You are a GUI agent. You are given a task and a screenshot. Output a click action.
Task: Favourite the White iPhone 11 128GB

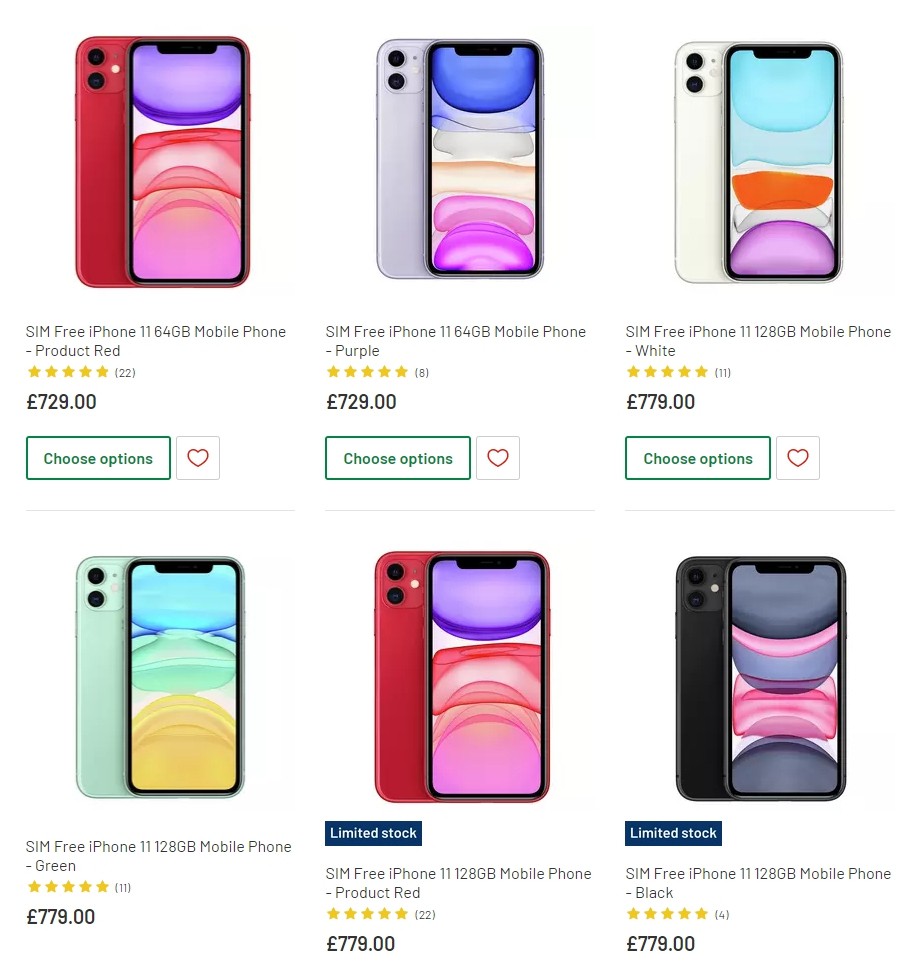[x=797, y=458]
